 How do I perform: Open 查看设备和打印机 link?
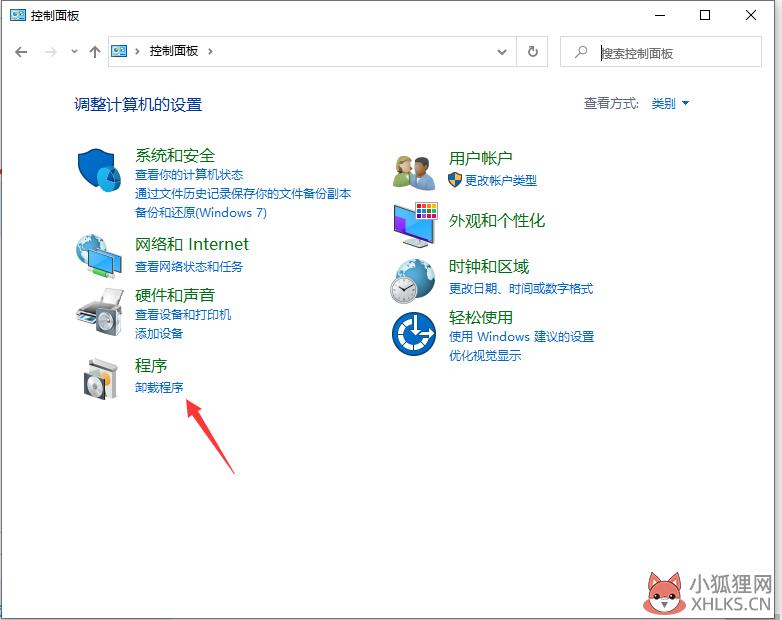coord(183,315)
